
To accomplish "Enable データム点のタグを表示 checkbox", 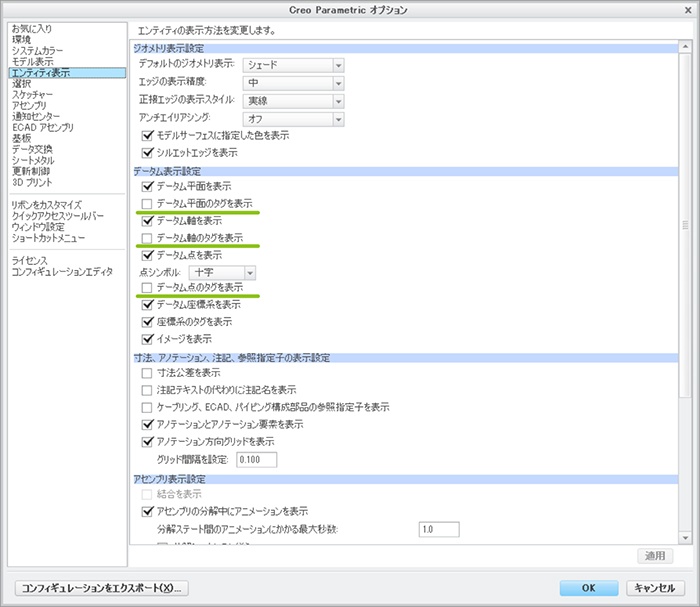I will [148, 287].
